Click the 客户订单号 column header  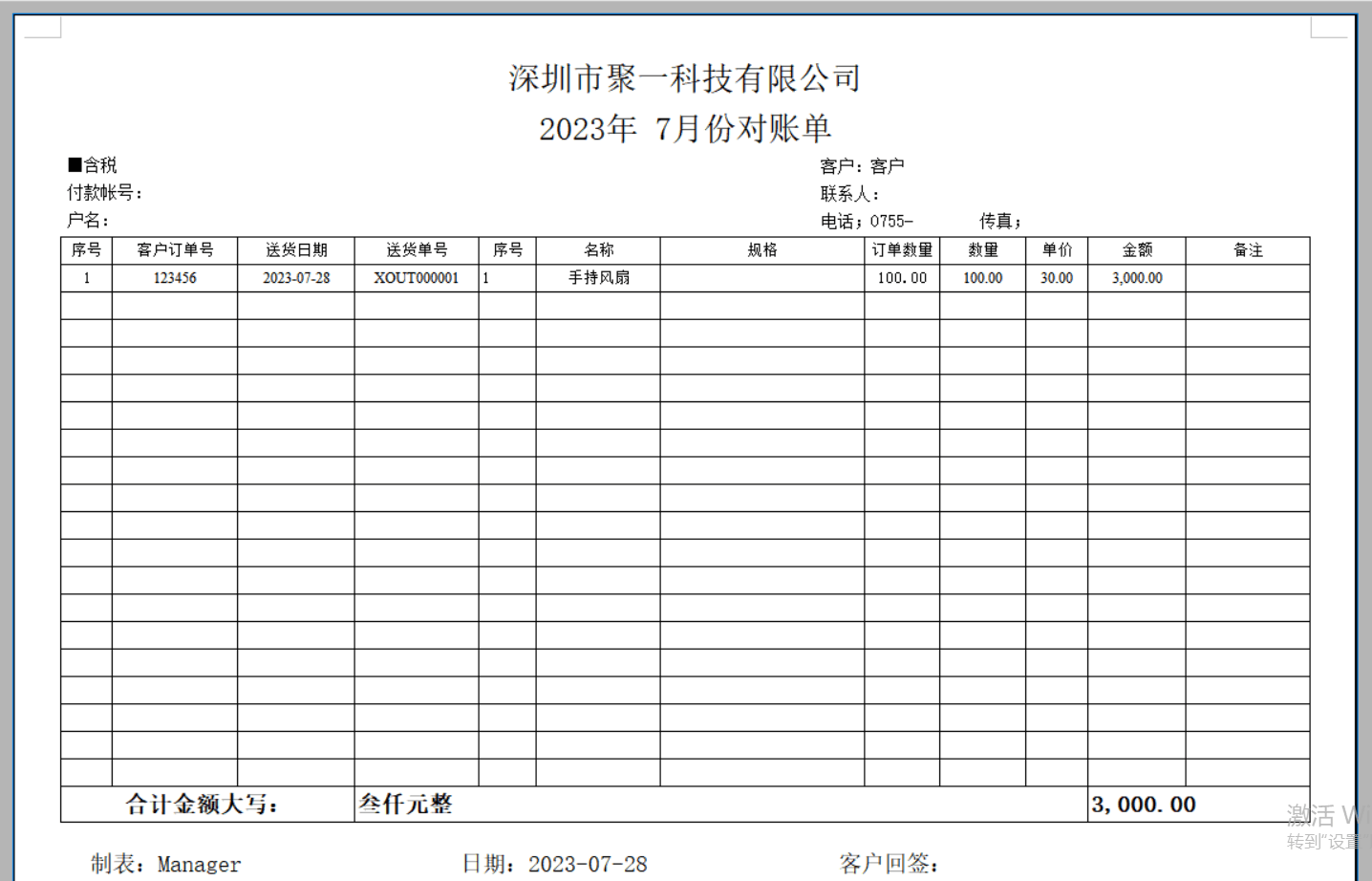[x=175, y=250]
